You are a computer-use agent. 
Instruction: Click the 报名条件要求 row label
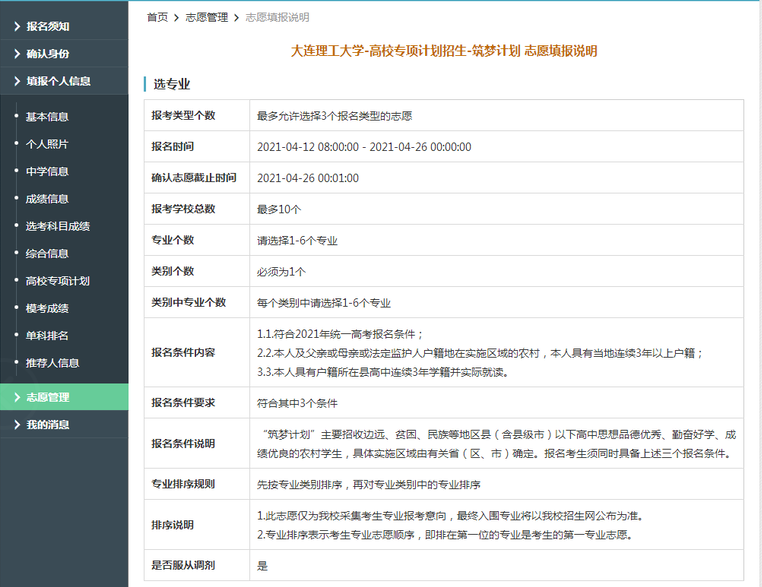[183, 402]
